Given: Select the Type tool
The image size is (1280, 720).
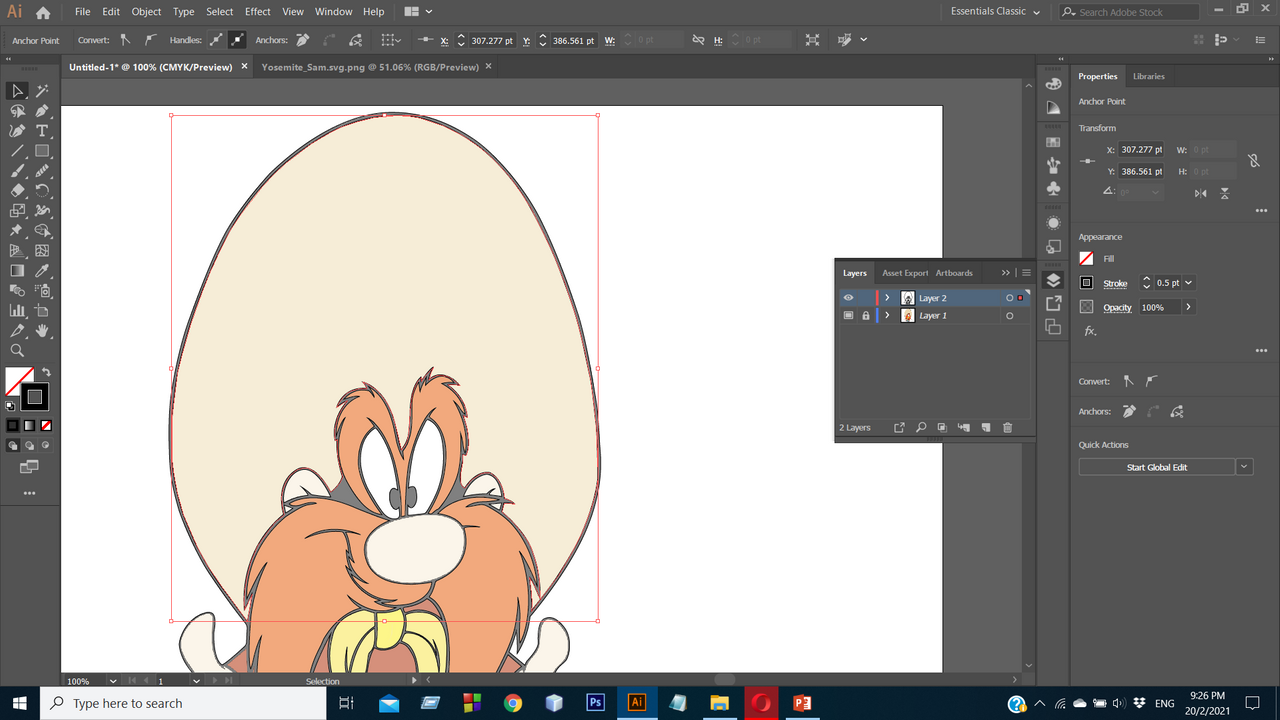Looking at the screenshot, I should 42,131.
